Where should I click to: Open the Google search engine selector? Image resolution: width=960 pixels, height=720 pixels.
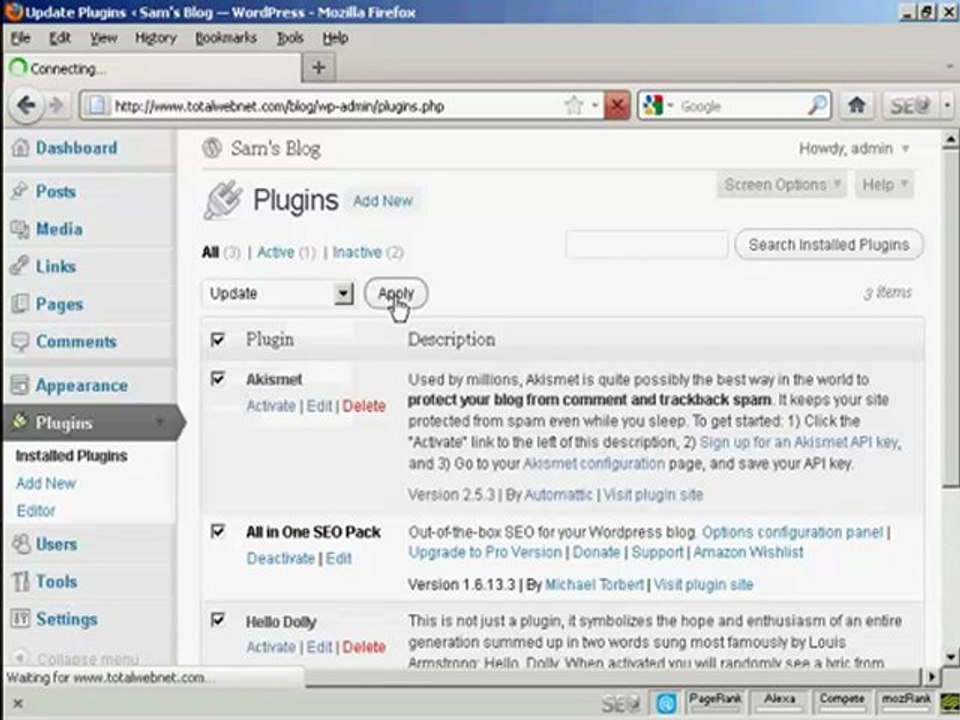(659, 106)
